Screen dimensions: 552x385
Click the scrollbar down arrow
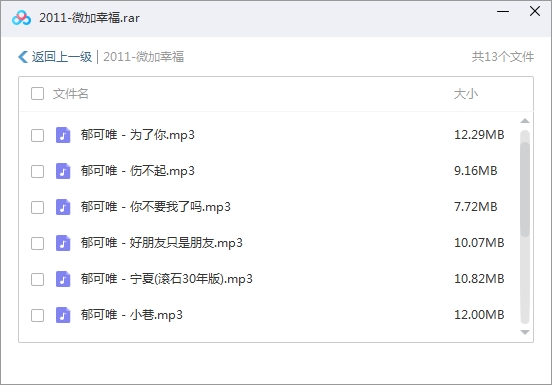525,332
